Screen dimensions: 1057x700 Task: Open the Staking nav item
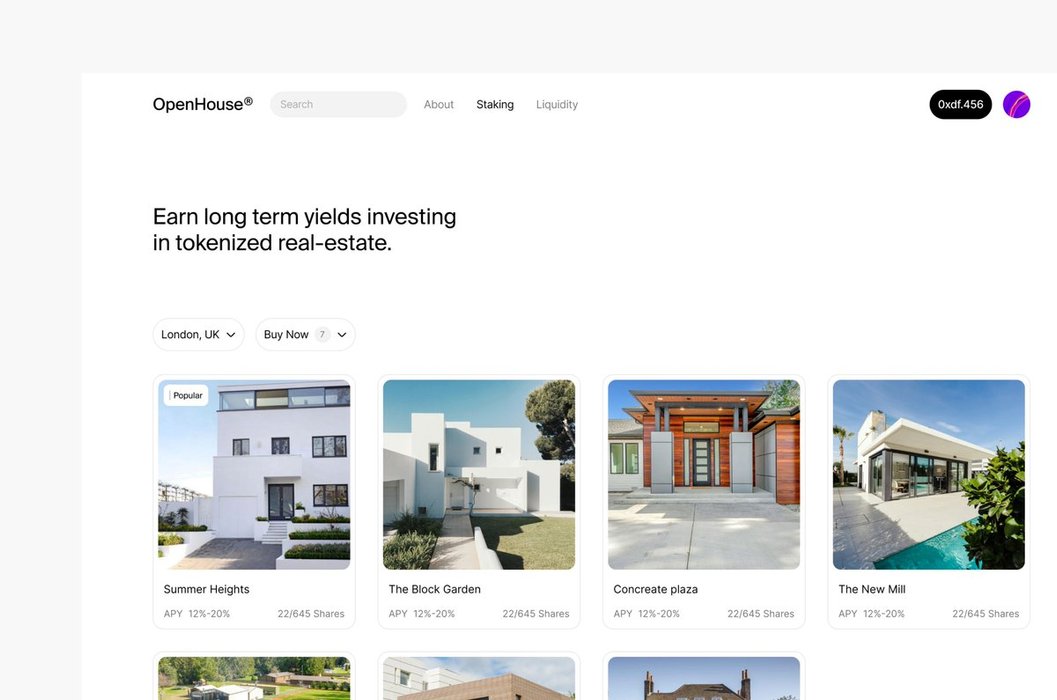[495, 105]
